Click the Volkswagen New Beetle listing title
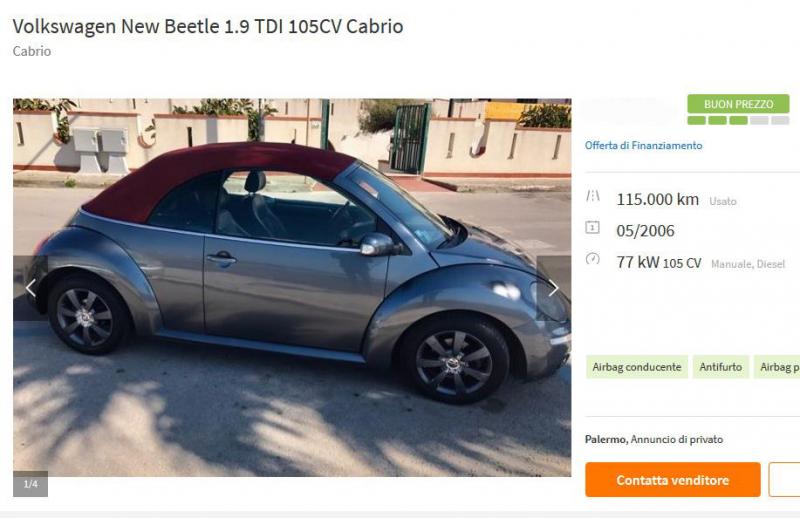This screenshot has height=518, width=800. click(208, 26)
